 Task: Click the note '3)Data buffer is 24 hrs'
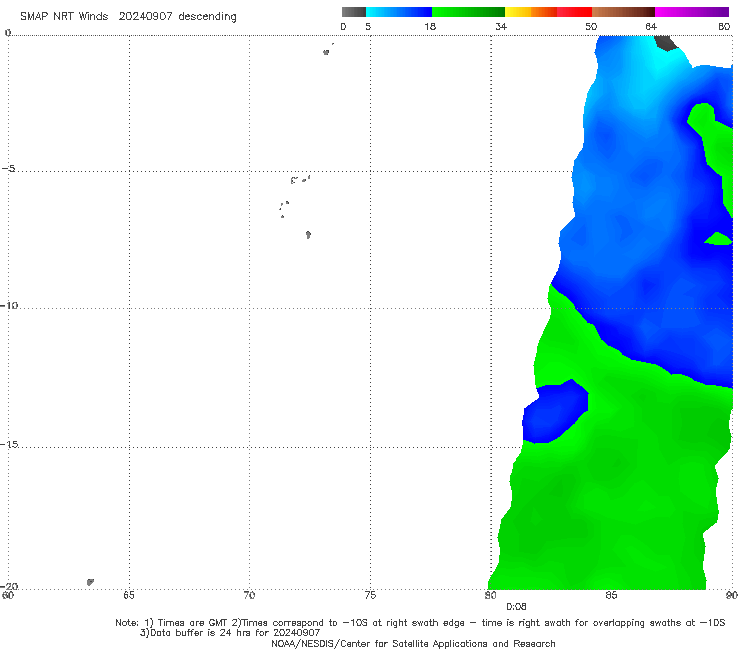230,633
